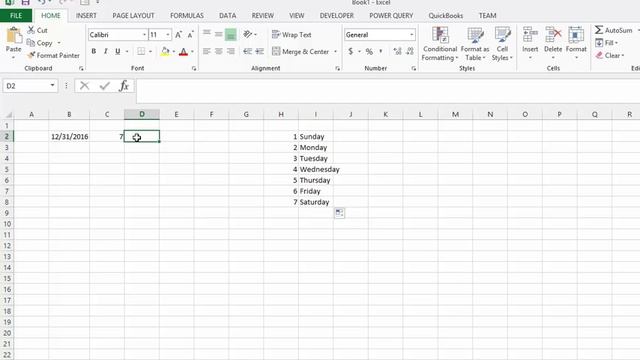Switch to INSERT tab
Image resolution: width=640 pixels, height=360 pixels.
pyautogui.click(x=86, y=16)
